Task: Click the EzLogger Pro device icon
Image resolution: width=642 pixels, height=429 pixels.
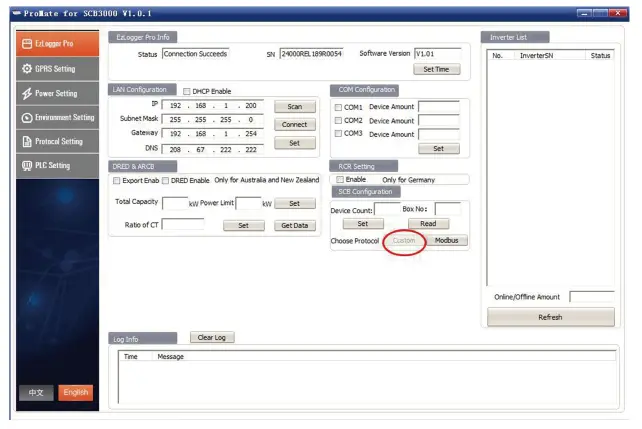Action: click(x=27, y=44)
